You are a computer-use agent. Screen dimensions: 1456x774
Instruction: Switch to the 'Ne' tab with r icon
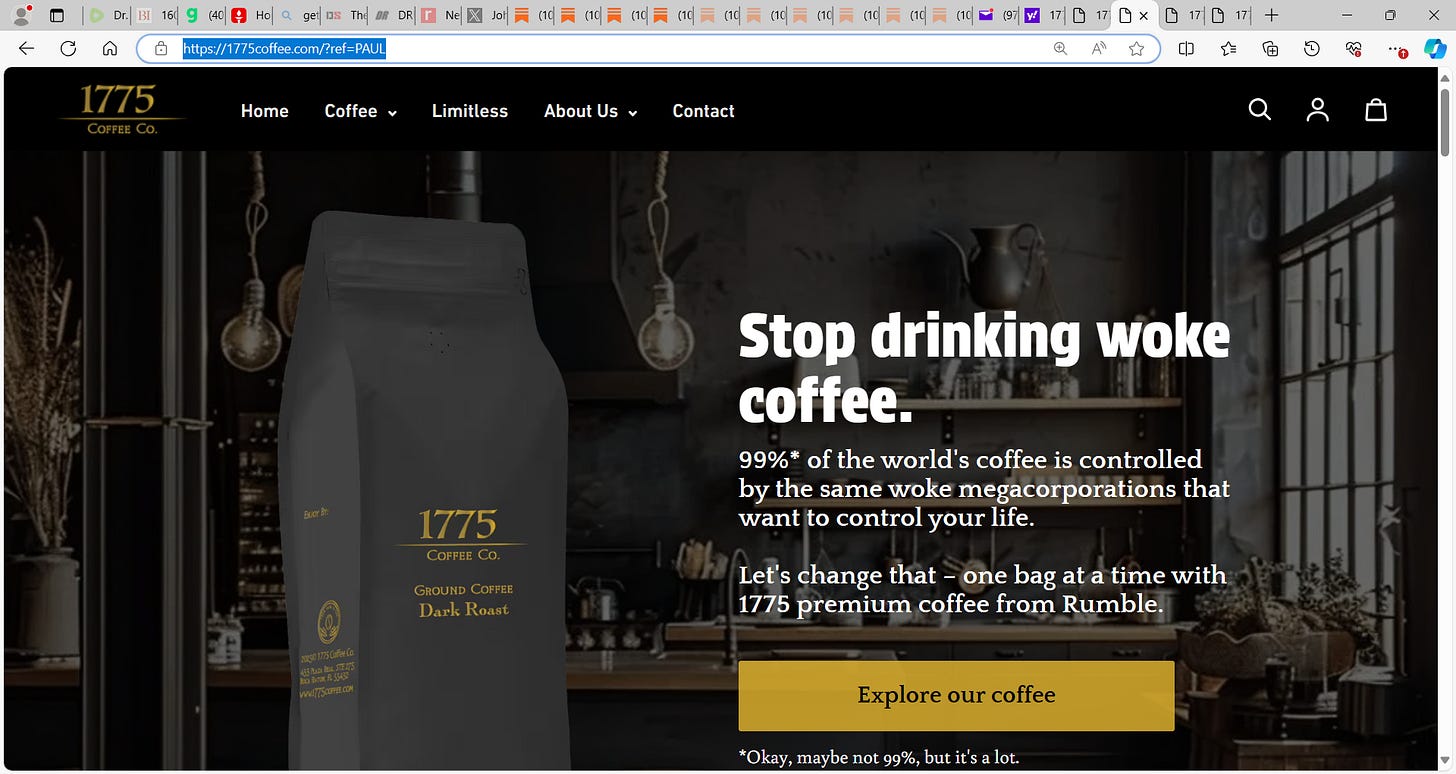click(x=440, y=15)
